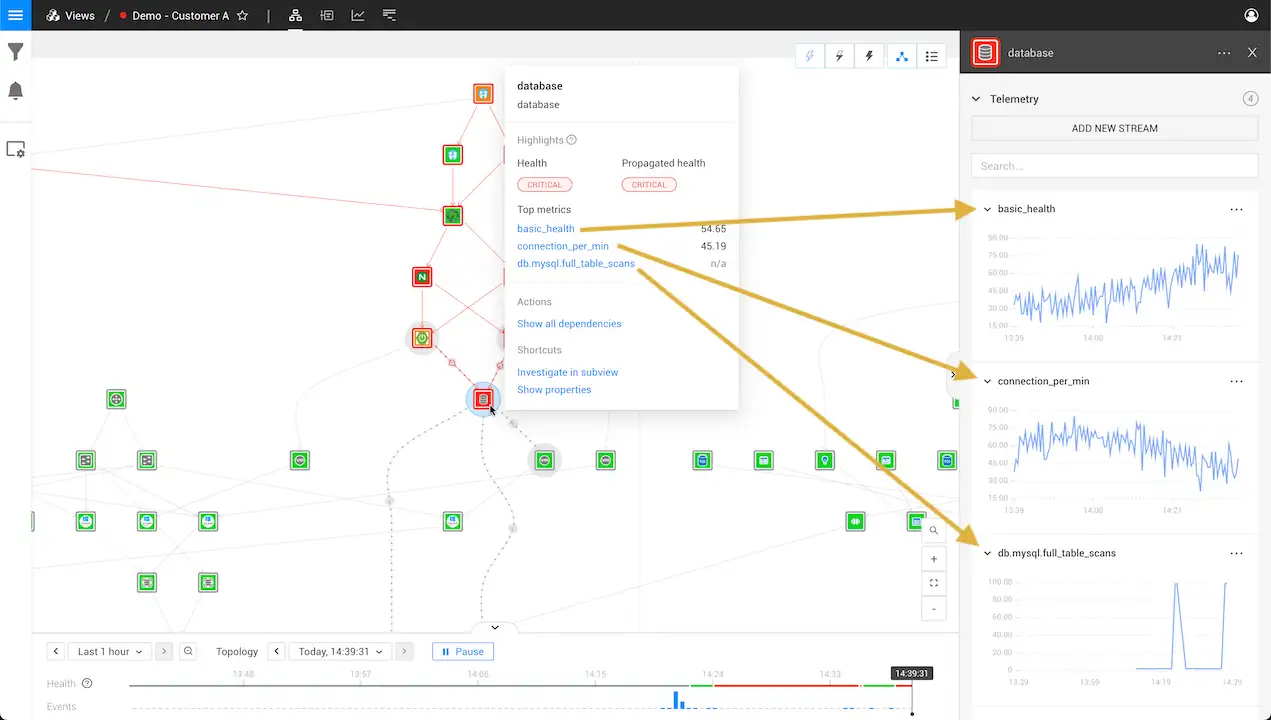Open the Events view icon
Screen dimensions: 1271x720
coord(327,15)
